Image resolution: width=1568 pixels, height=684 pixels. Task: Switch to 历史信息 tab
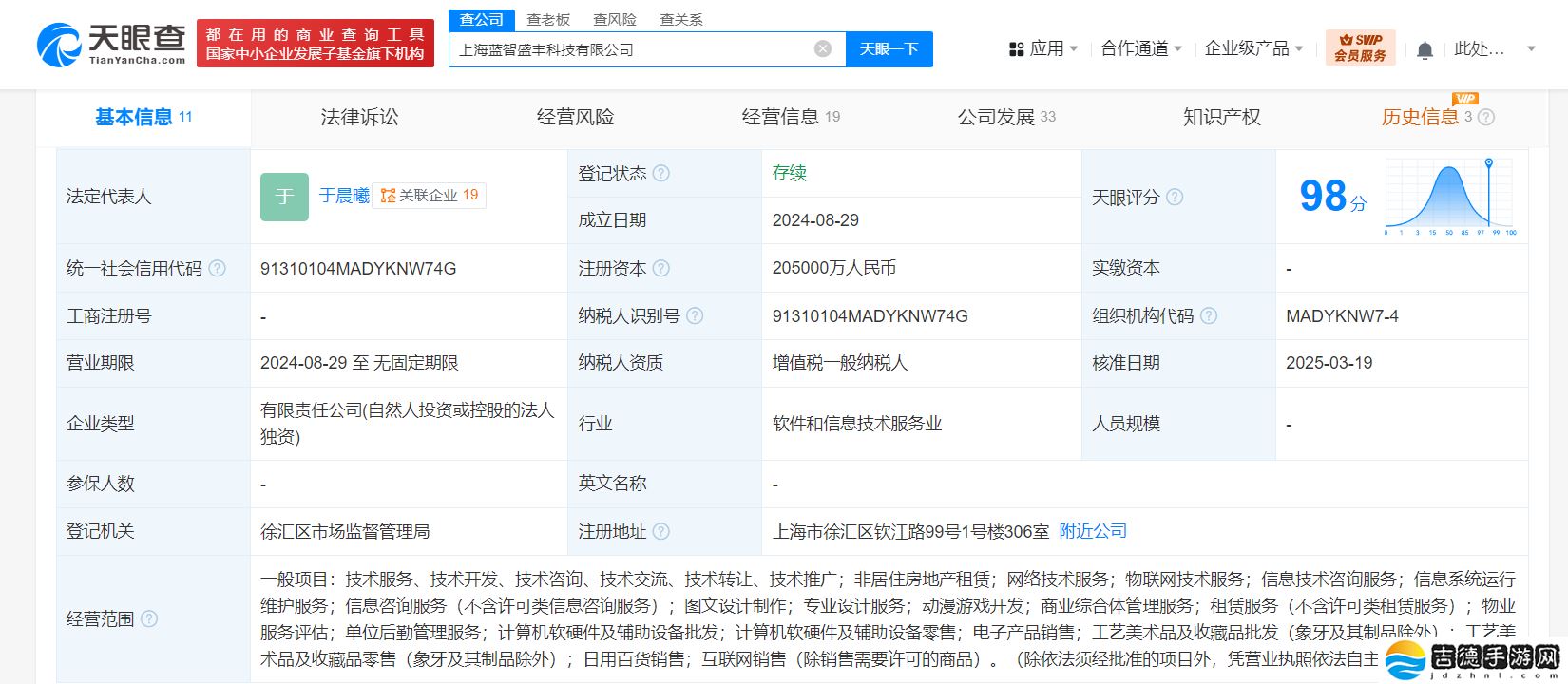point(1420,117)
